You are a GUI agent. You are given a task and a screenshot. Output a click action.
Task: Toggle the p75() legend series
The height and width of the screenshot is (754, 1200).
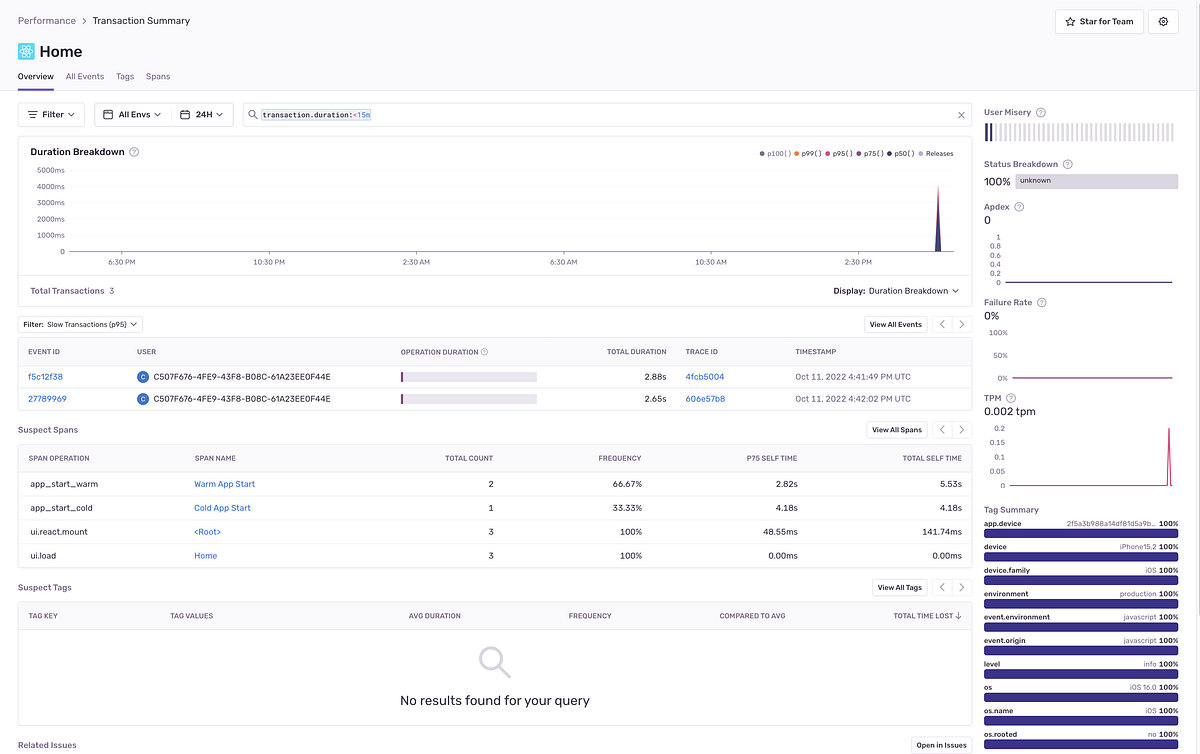[x=869, y=154]
